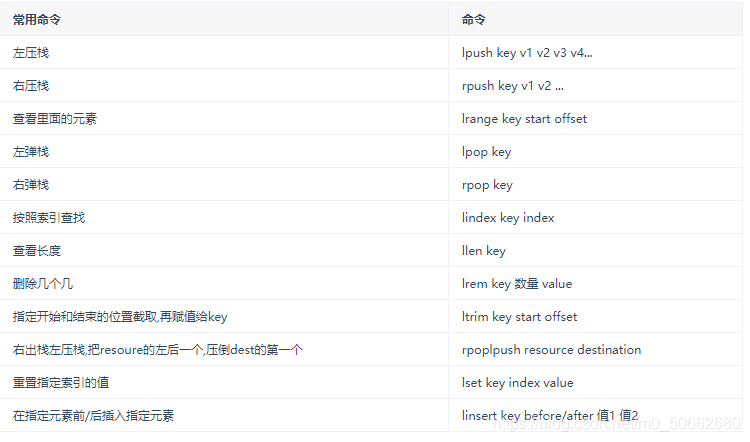Screen dimensions: 750x442
Task: Click the lindex key index command
Action: click(x=508, y=218)
